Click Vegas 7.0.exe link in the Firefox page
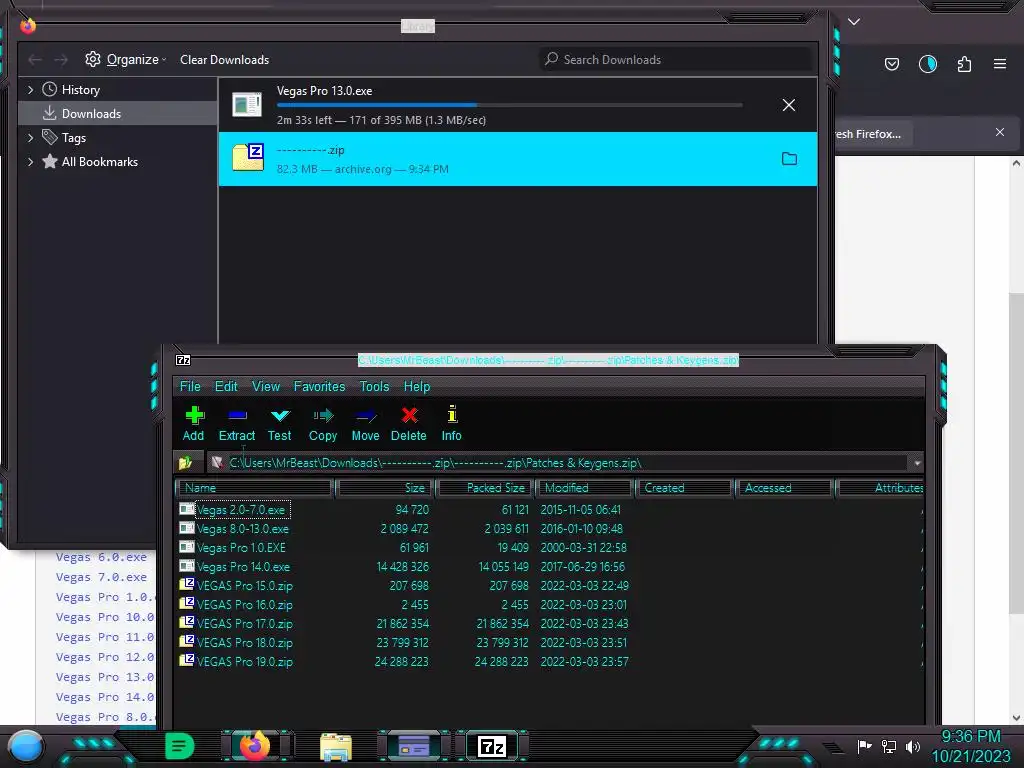Image resolution: width=1024 pixels, height=768 pixels. 101,577
